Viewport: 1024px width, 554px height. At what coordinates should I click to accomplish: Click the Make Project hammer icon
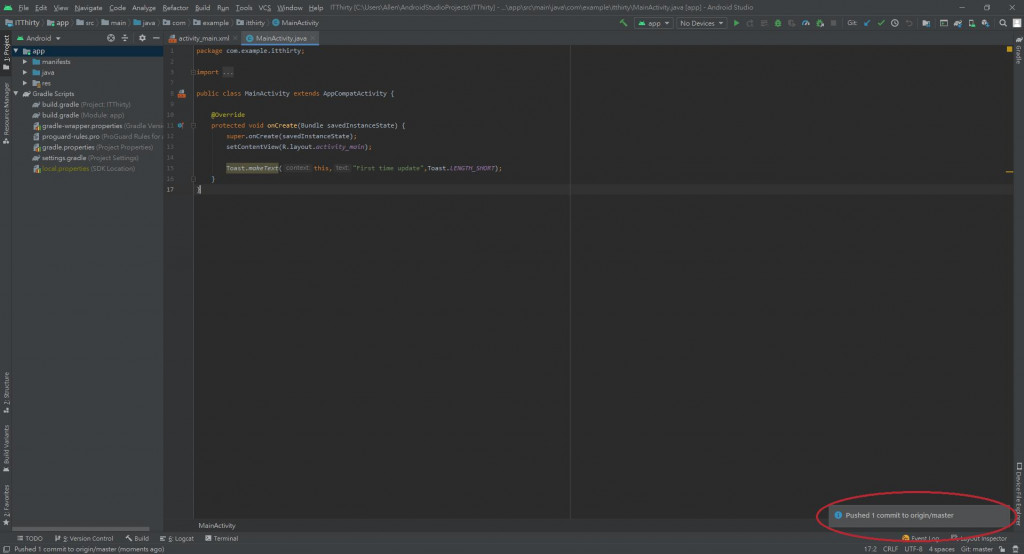623,23
